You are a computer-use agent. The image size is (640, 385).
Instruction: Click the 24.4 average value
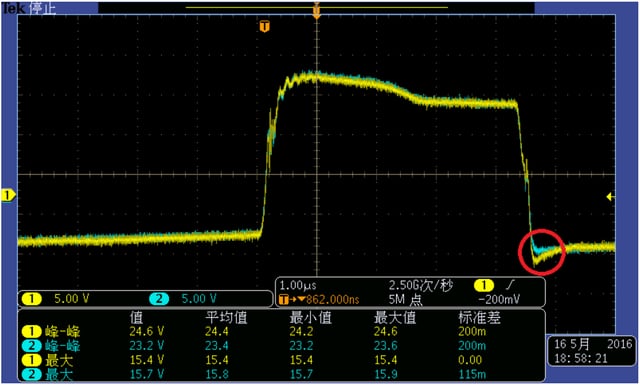(217, 331)
